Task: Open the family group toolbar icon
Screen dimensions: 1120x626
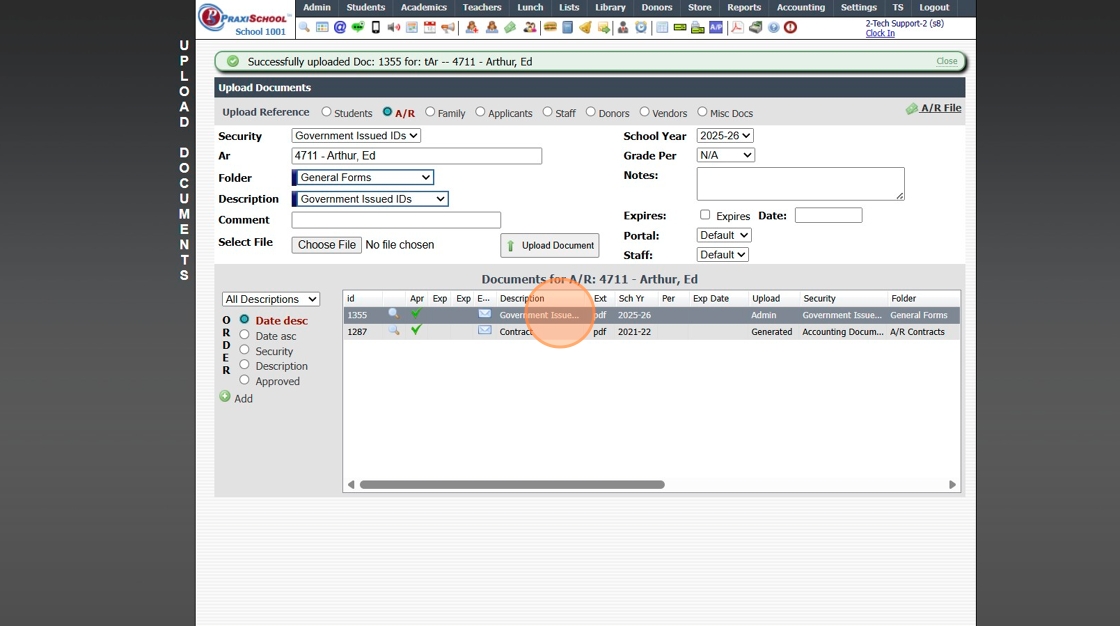Action: pos(529,27)
